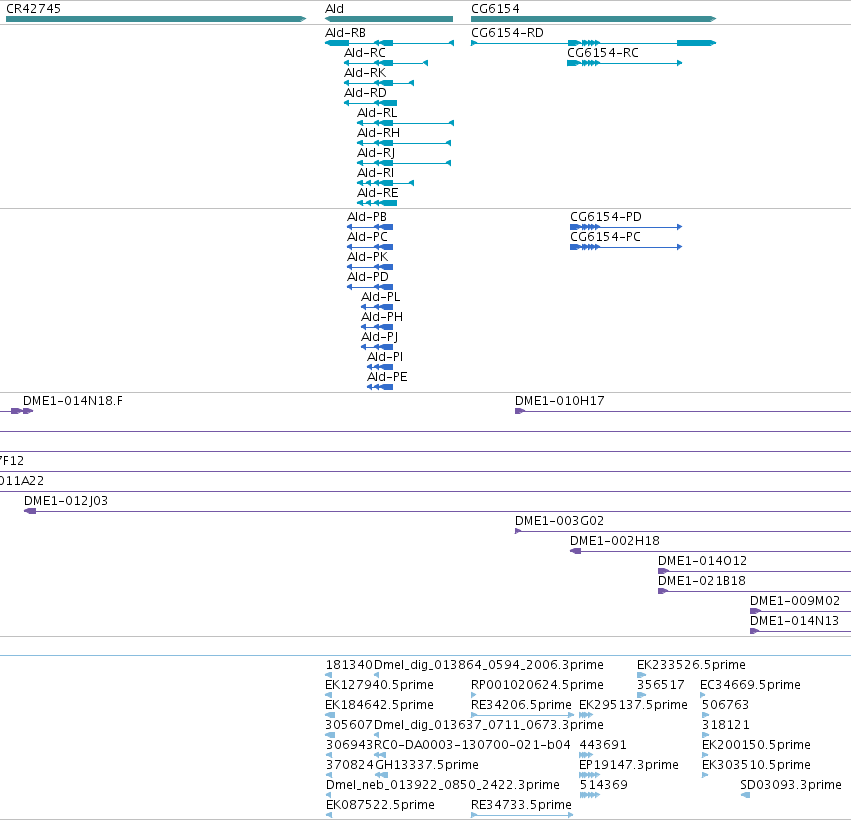Click the 356517 feature
Viewport: 851px width, 820px height.
click(x=642, y=695)
